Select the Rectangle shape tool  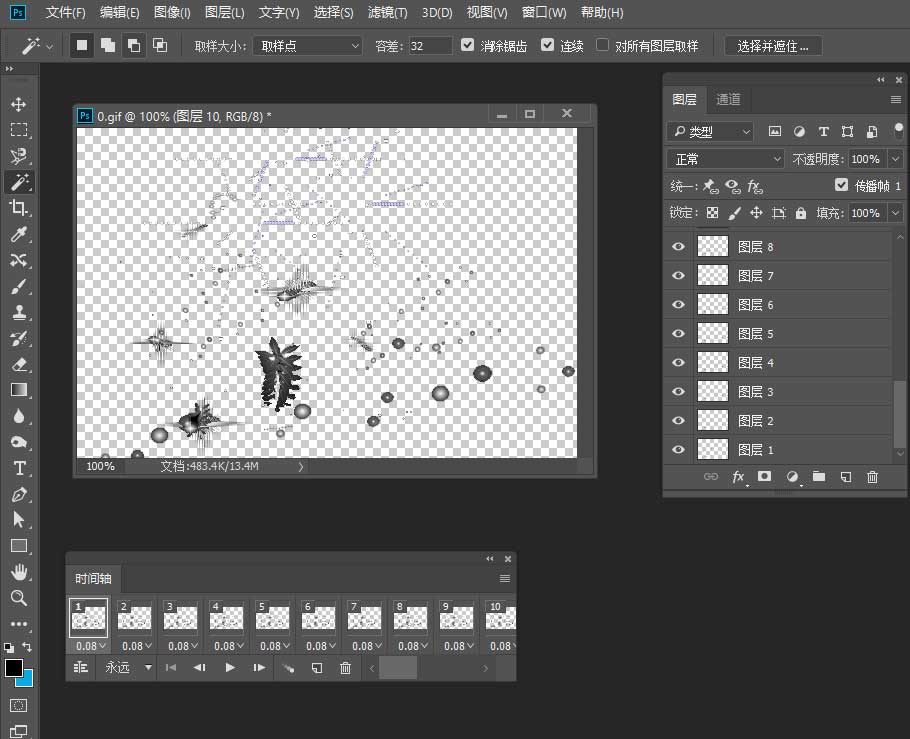click(x=19, y=546)
